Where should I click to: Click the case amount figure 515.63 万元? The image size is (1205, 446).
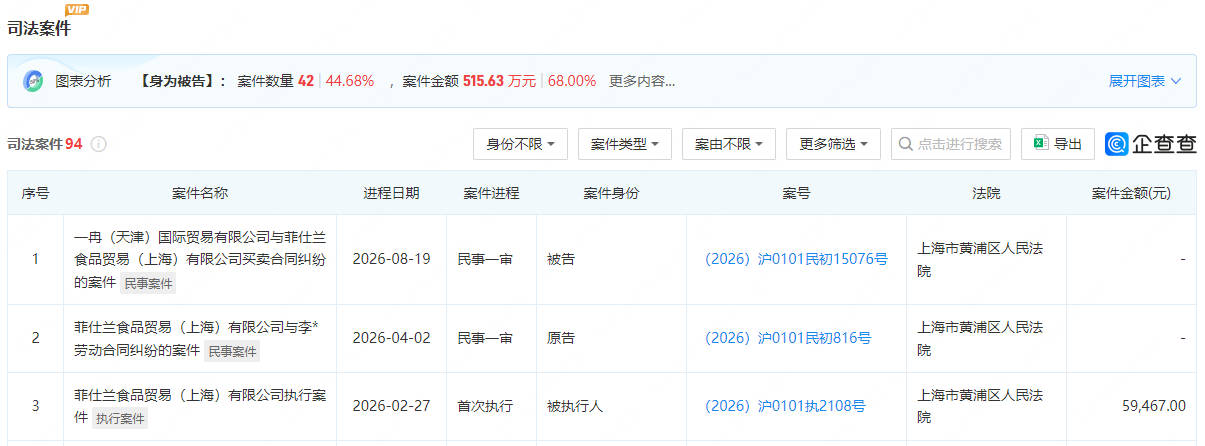[x=499, y=81]
